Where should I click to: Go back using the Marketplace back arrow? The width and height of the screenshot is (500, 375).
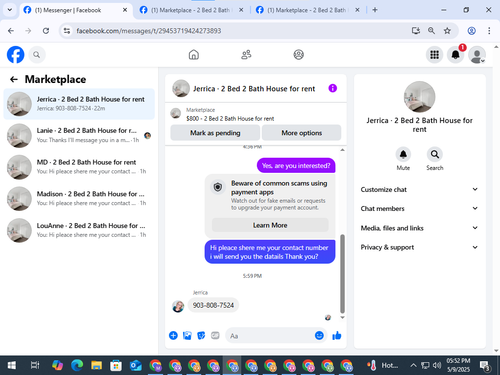(x=14, y=79)
